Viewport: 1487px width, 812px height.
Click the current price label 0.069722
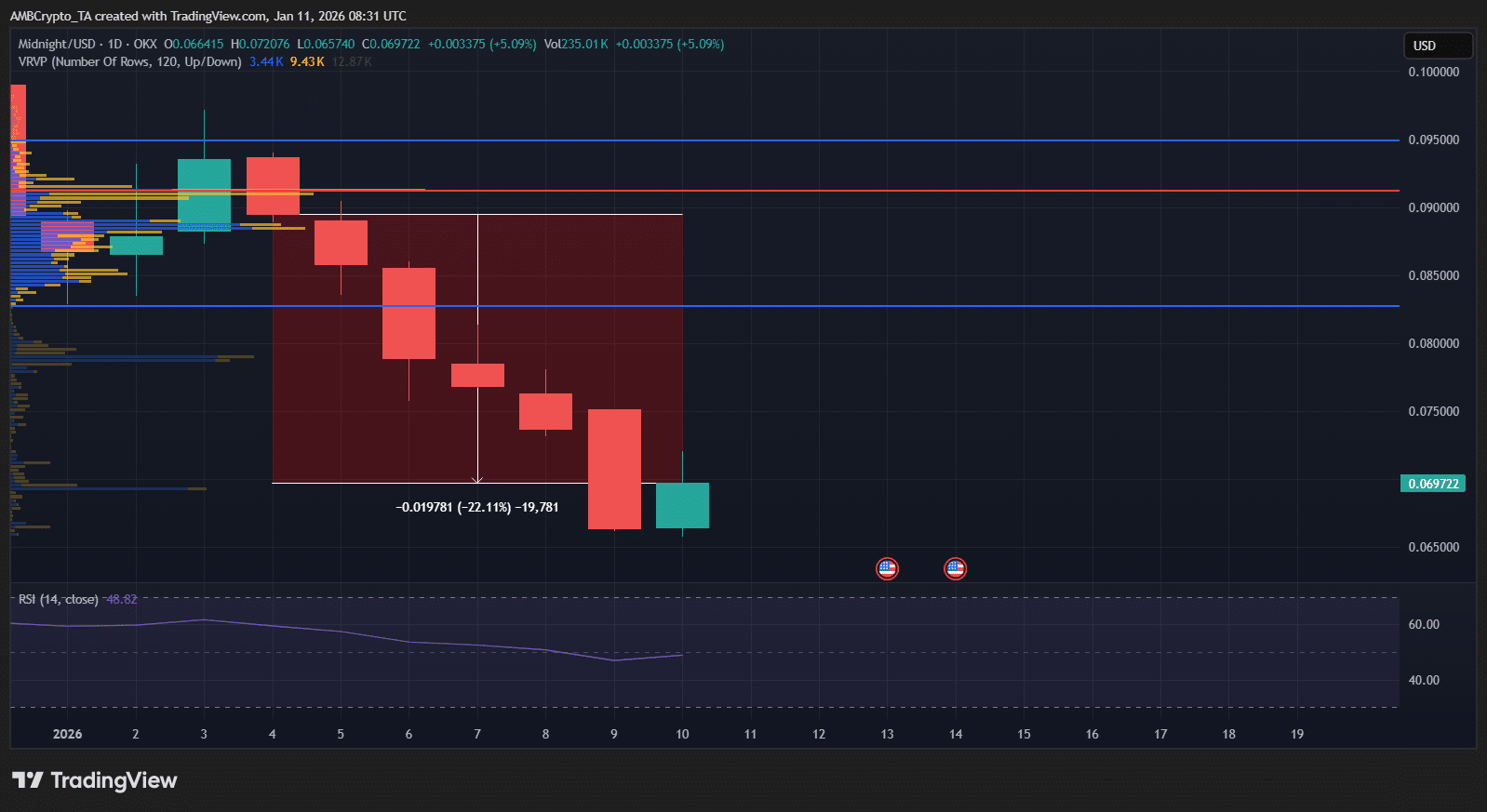pos(1432,484)
